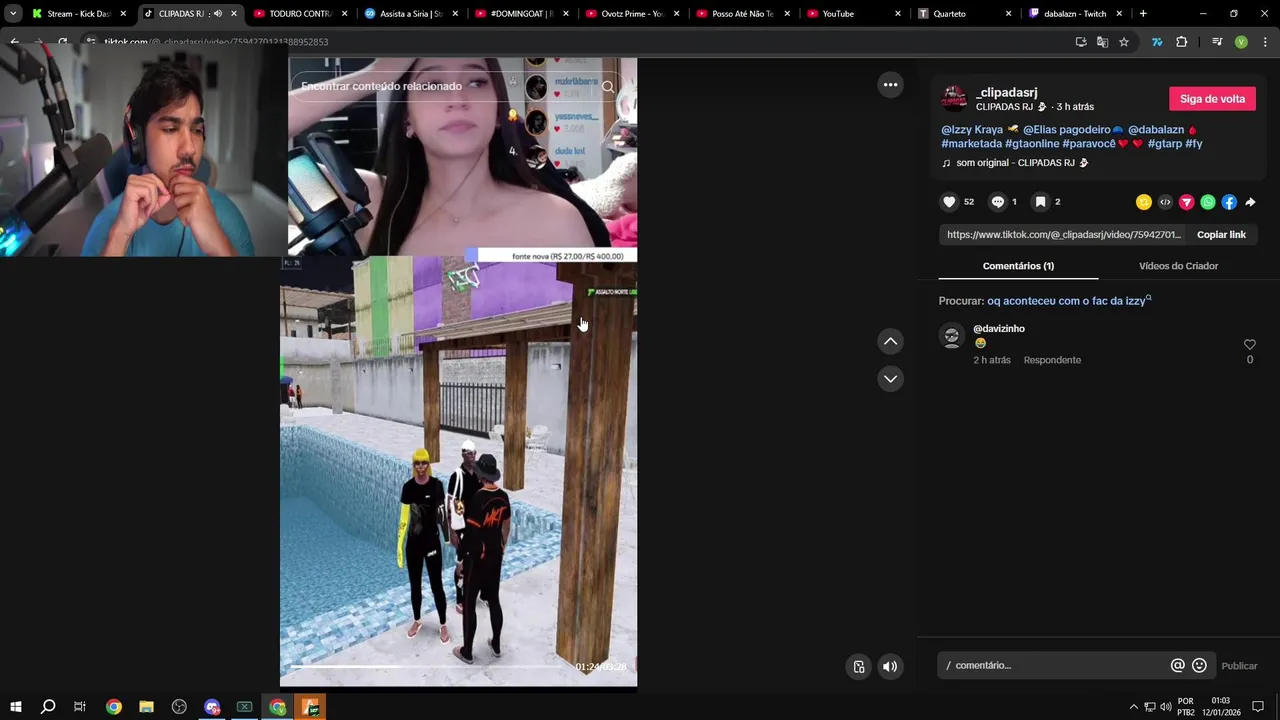Open @dabalazn mention link
This screenshot has height=720, width=1280.
(1155, 130)
